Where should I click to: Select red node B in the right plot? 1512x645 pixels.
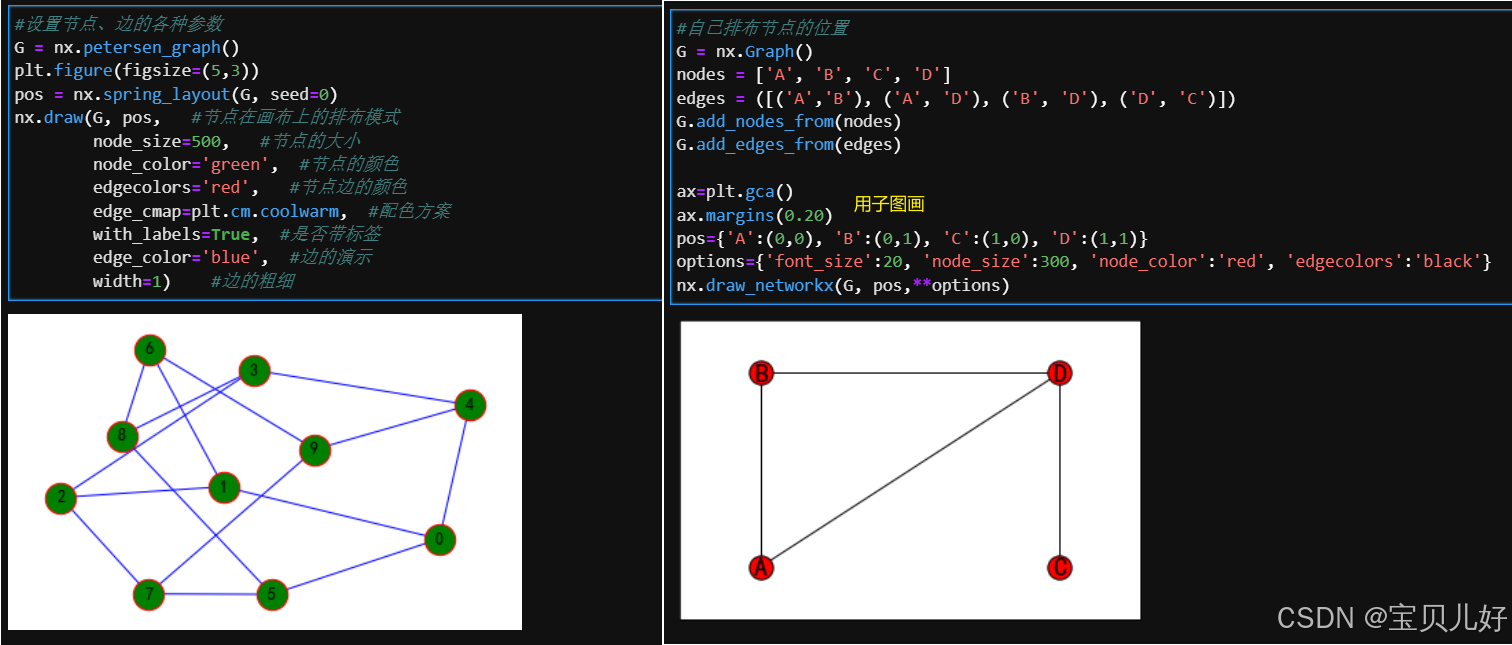point(762,374)
